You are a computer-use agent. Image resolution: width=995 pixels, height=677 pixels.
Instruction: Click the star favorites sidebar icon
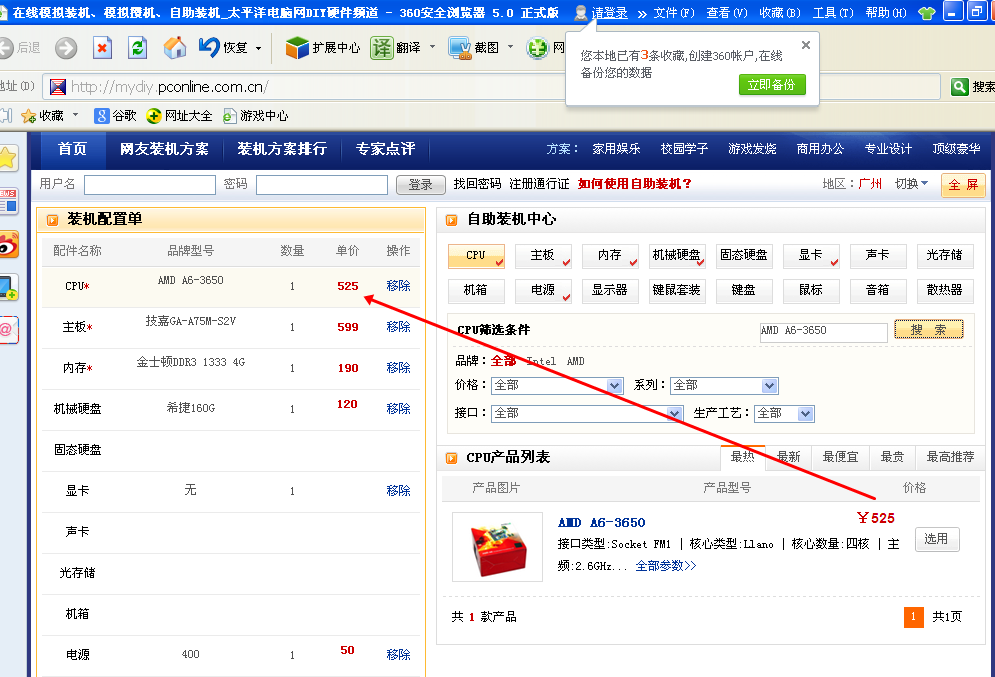(x=8, y=158)
